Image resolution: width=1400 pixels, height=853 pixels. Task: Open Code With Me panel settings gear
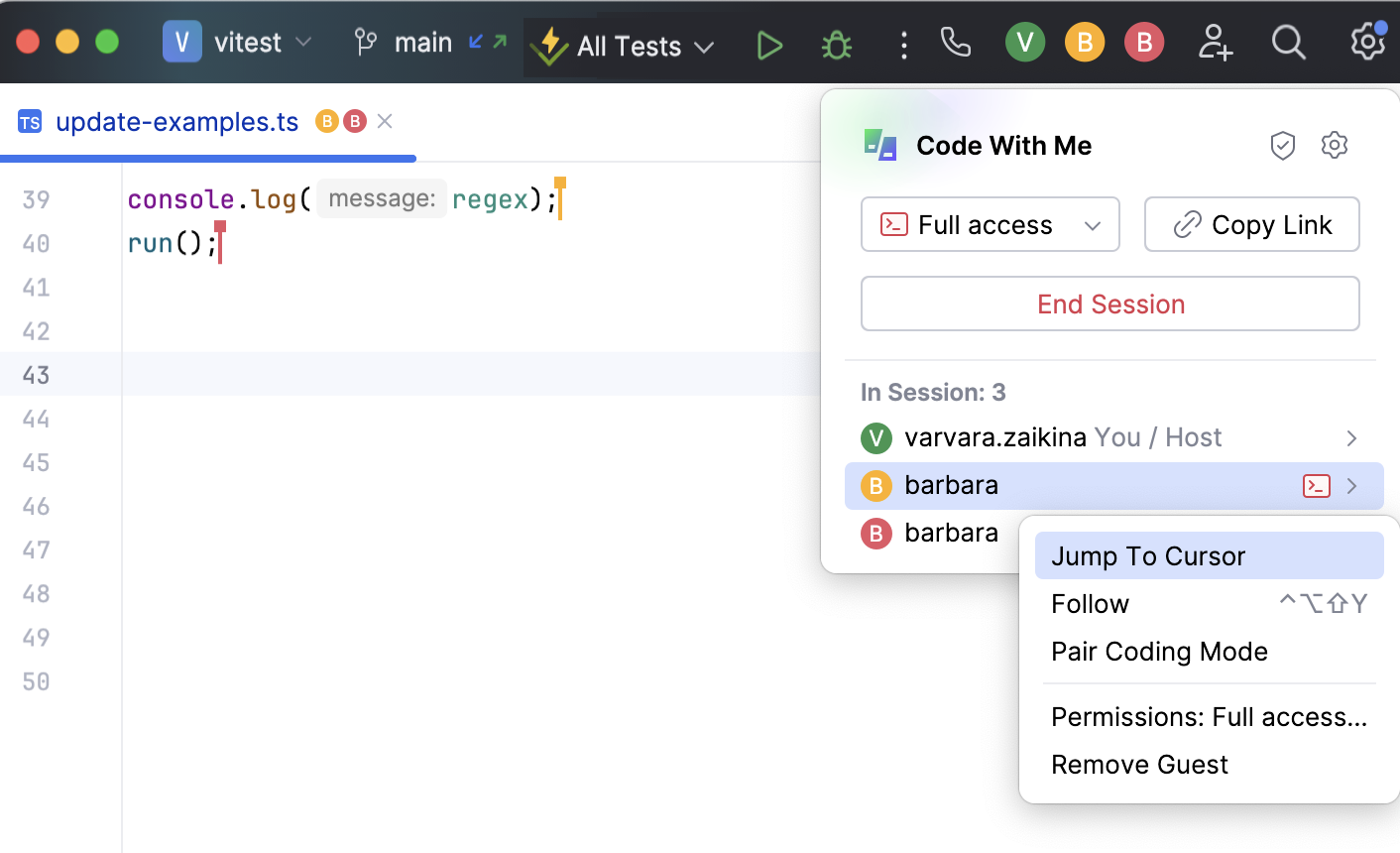(x=1335, y=146)
